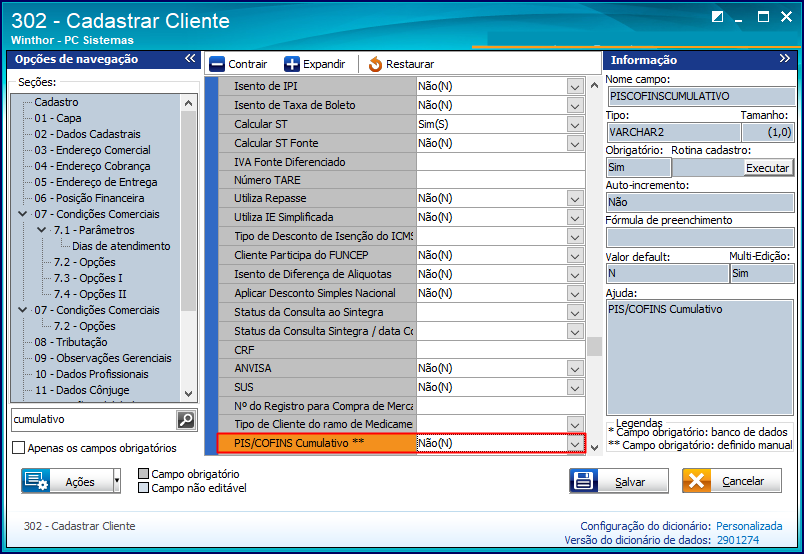Click the sections tree scrollbar down arrow
This screenshot has height=554, width=804.
point(188,394)
